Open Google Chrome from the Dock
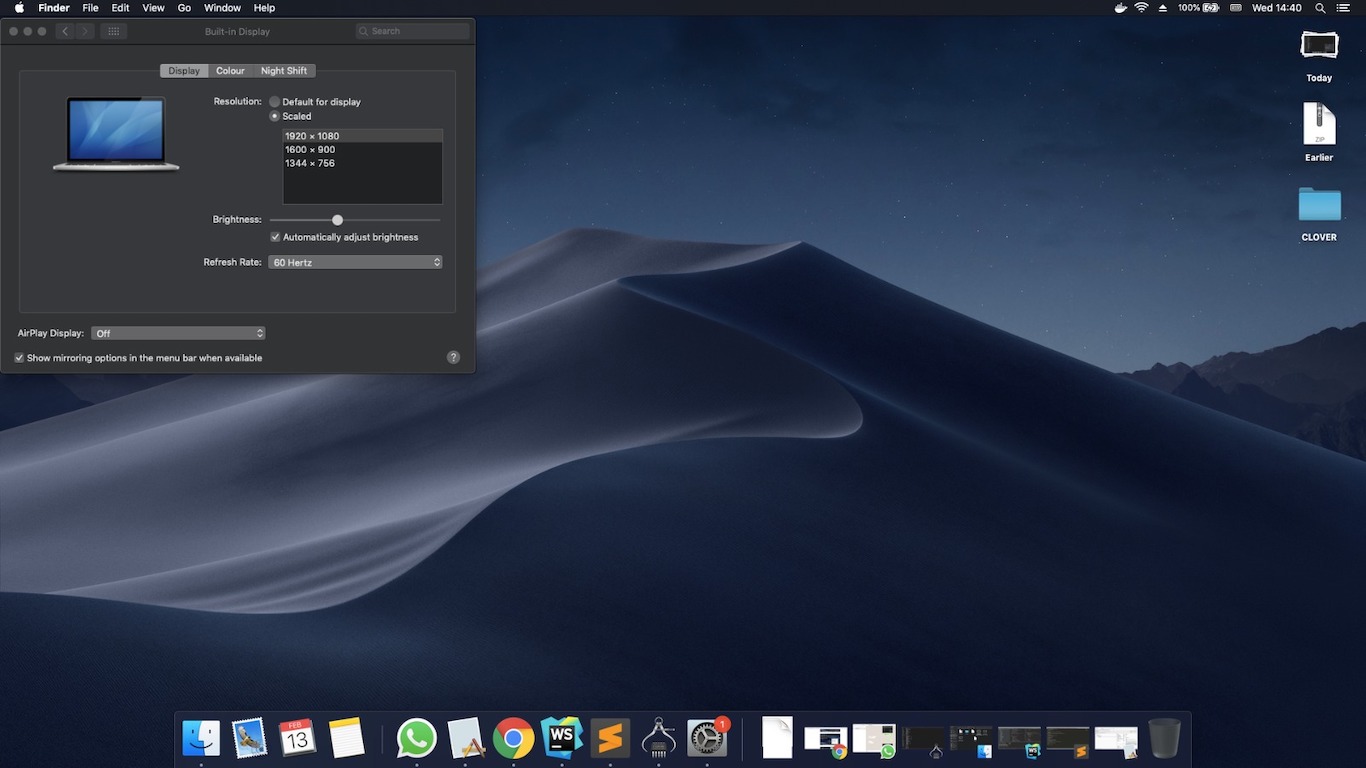This screenshot has width=1366, height=768. [x=513, y=739]
